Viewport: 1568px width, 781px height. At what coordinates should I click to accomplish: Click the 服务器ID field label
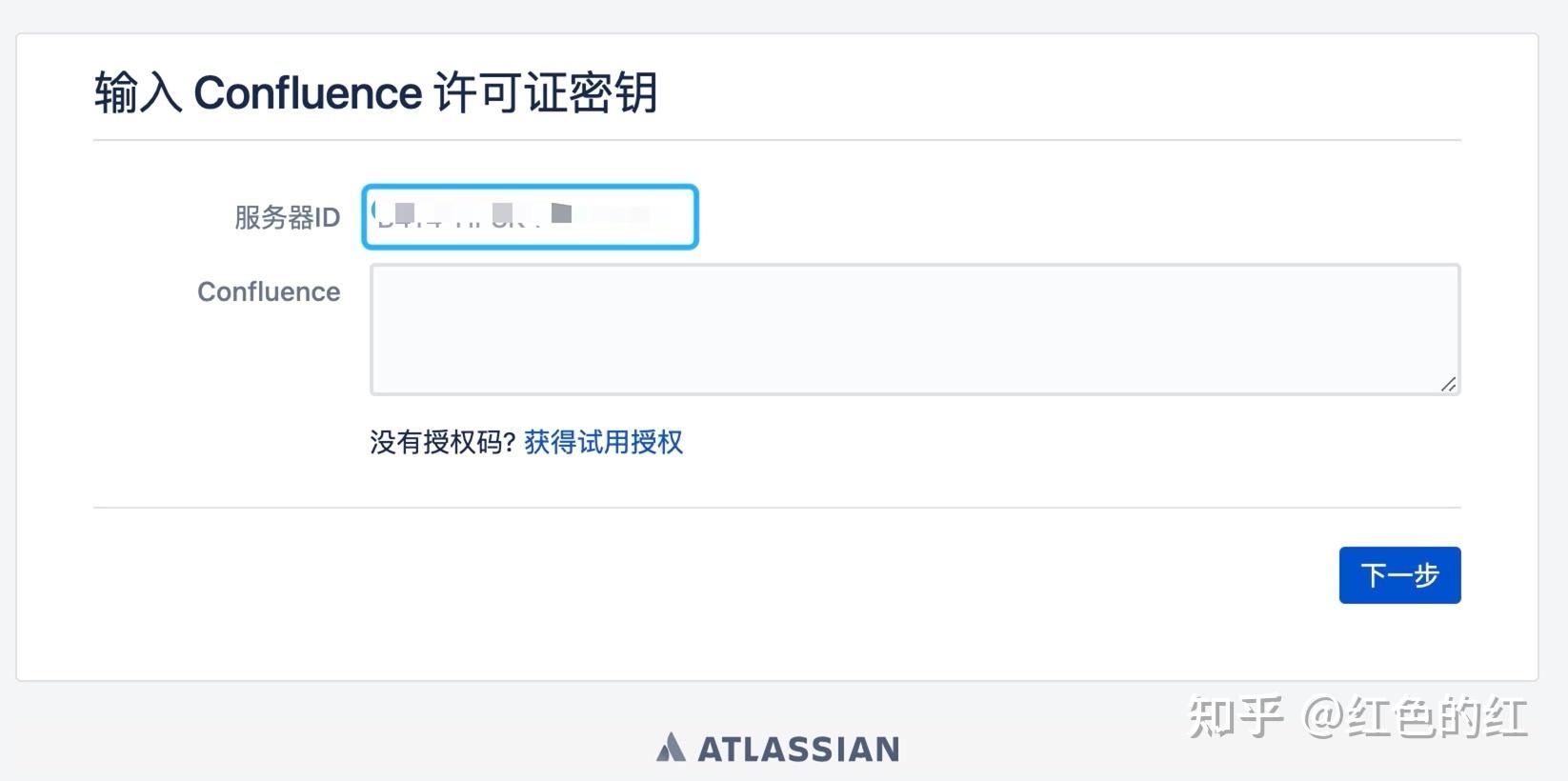tap(287, 218)
